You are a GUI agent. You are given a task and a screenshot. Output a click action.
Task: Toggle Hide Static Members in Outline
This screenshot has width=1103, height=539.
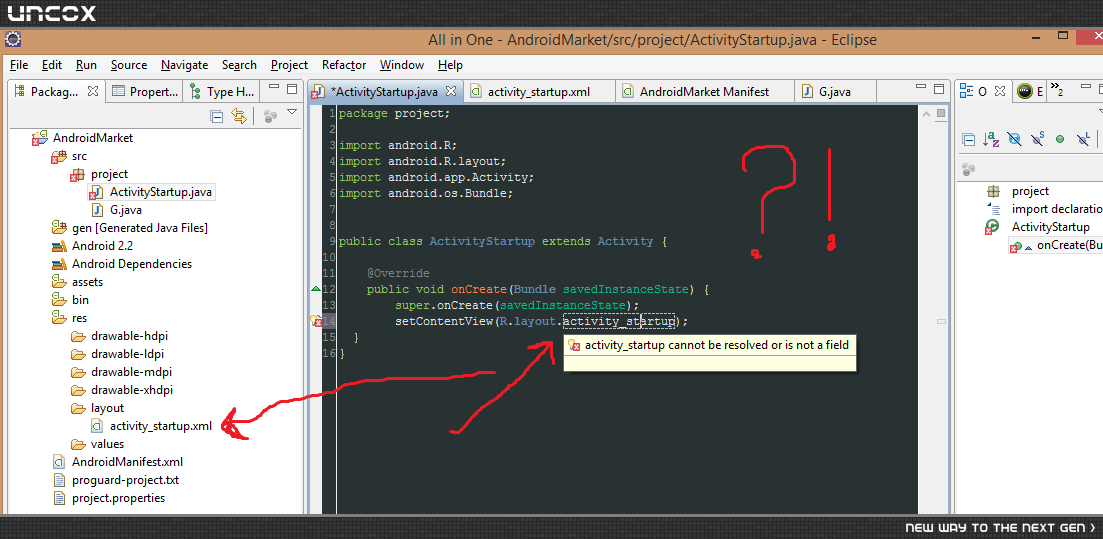(x=1037, y=139)
